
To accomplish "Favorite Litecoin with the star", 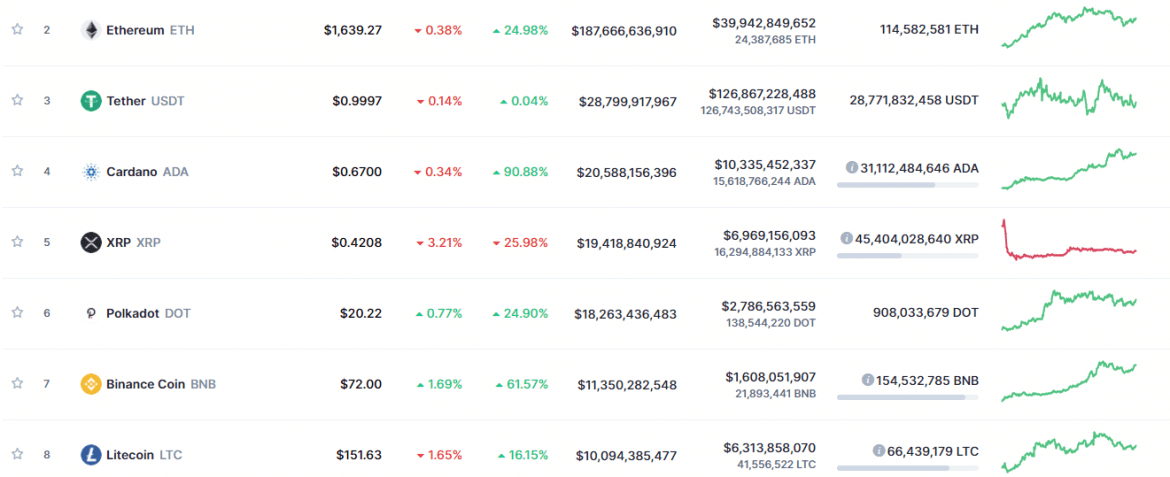I will click(x=17, y=455).
